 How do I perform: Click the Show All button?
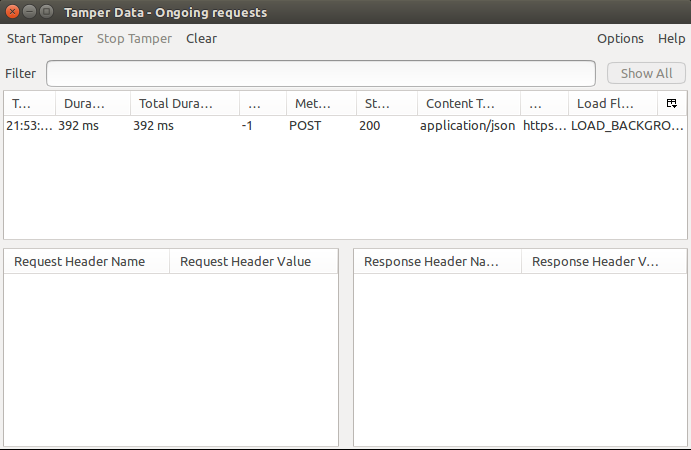click(646, 73)
